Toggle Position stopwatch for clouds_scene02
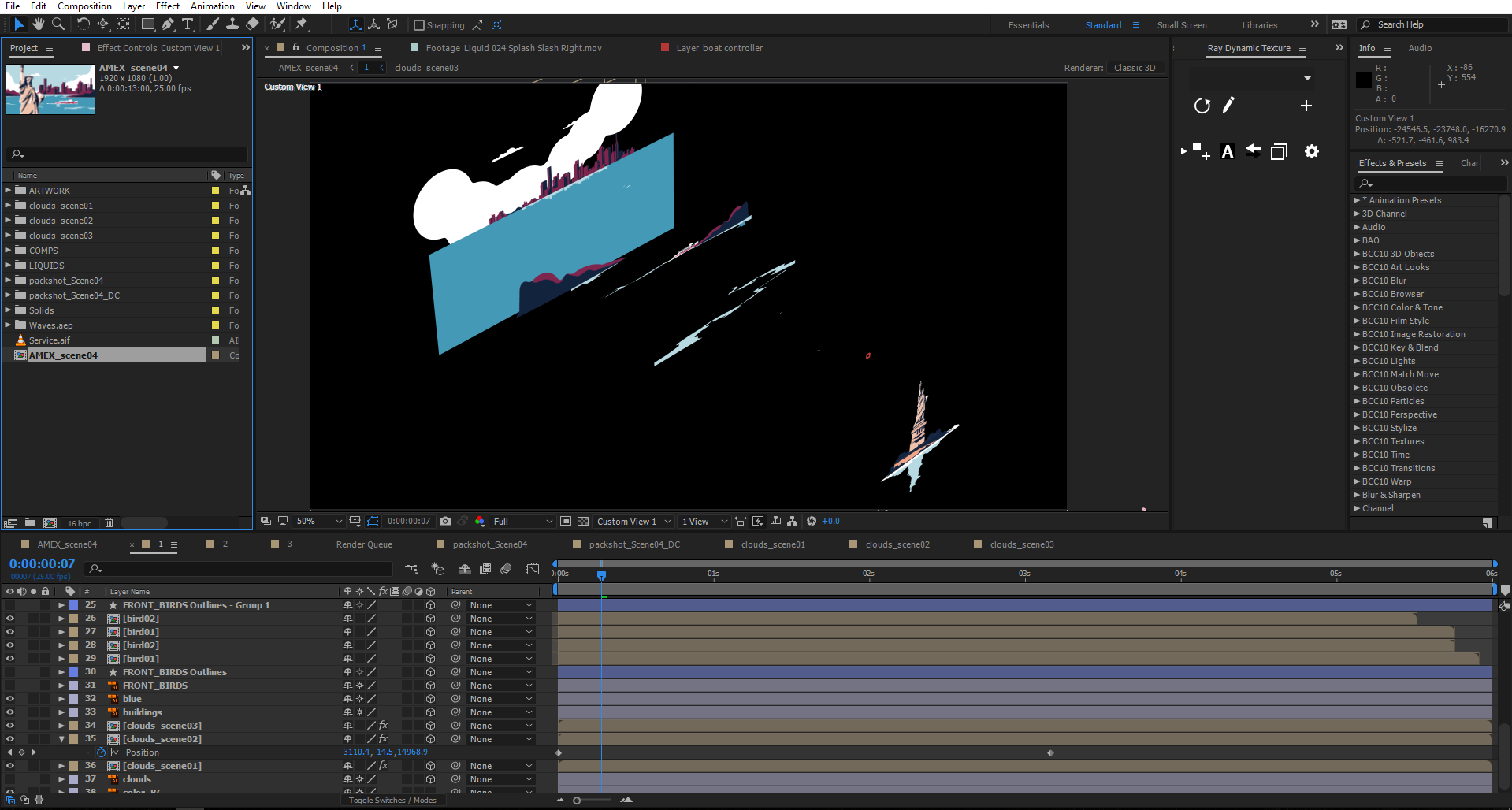The width and height of the screenshot is (1512, 810). point(102,752)
